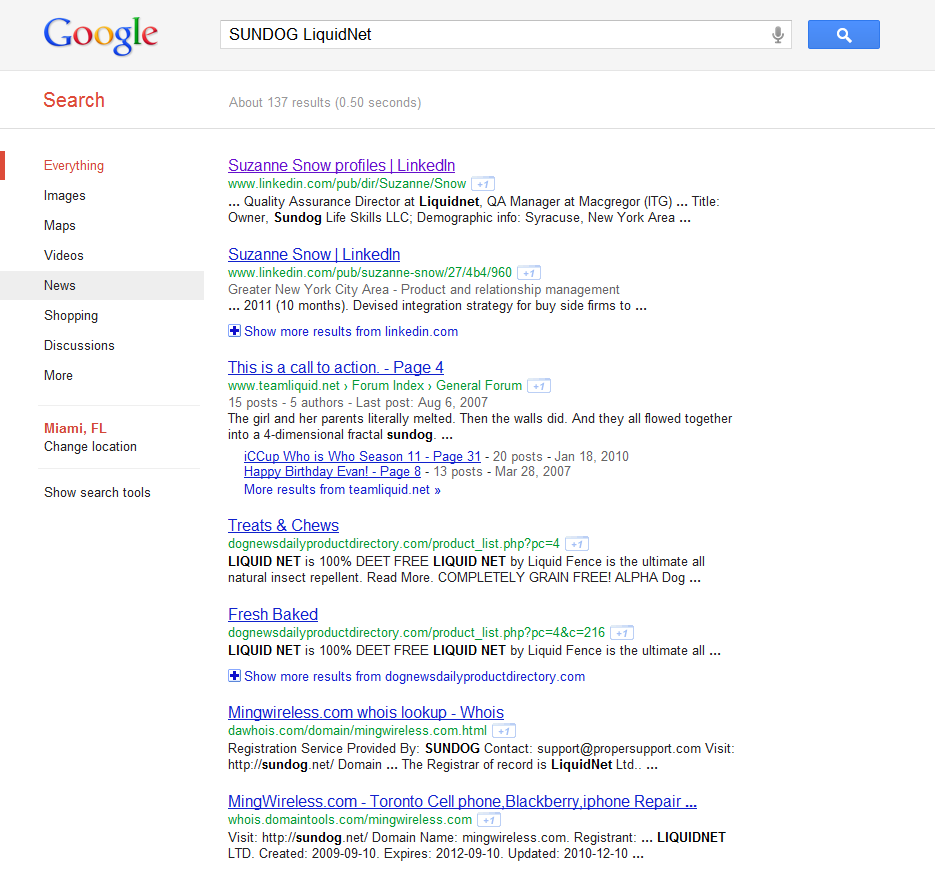Viewport: 935px width, 878px height.
Task: Click Show more results from dognewsdailyproductdirectory.com text
Action: 414,676
